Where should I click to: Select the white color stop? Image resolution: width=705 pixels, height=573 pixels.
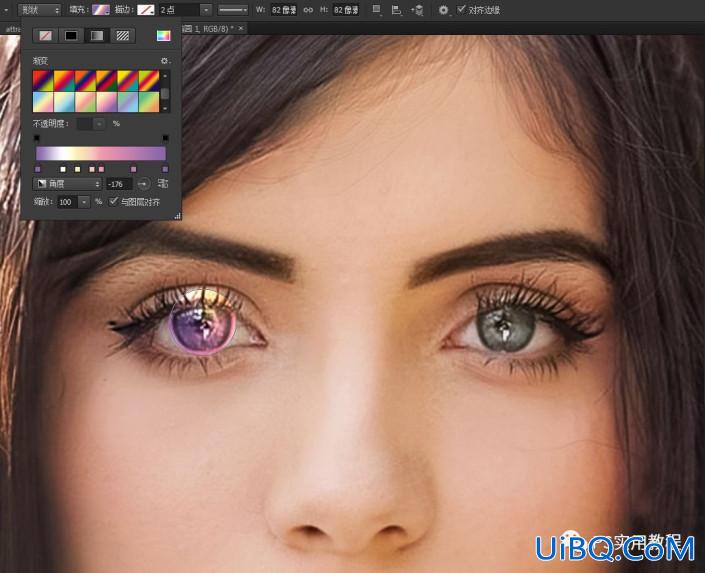click(x=63, y=169)
